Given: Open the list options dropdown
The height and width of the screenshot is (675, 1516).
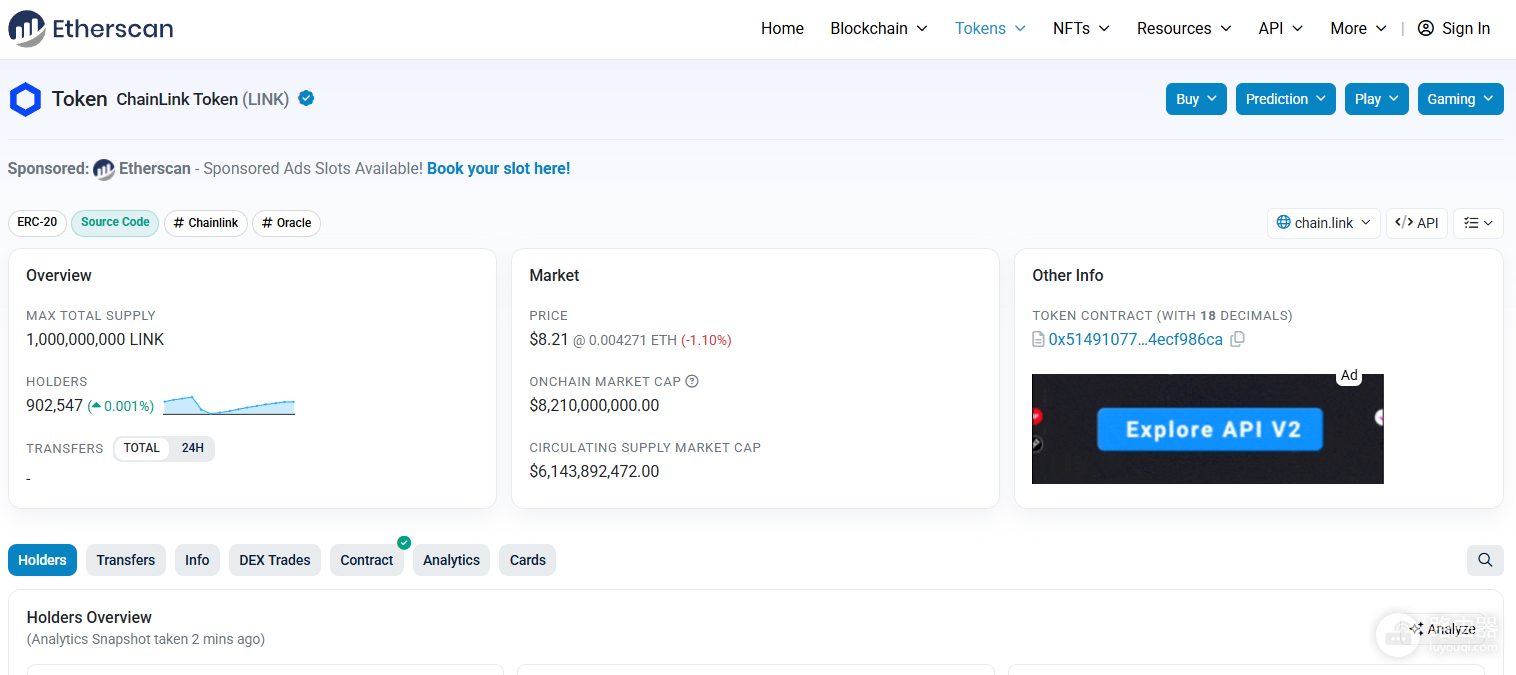Looking at the screenshot, I should click(1478, 223).
